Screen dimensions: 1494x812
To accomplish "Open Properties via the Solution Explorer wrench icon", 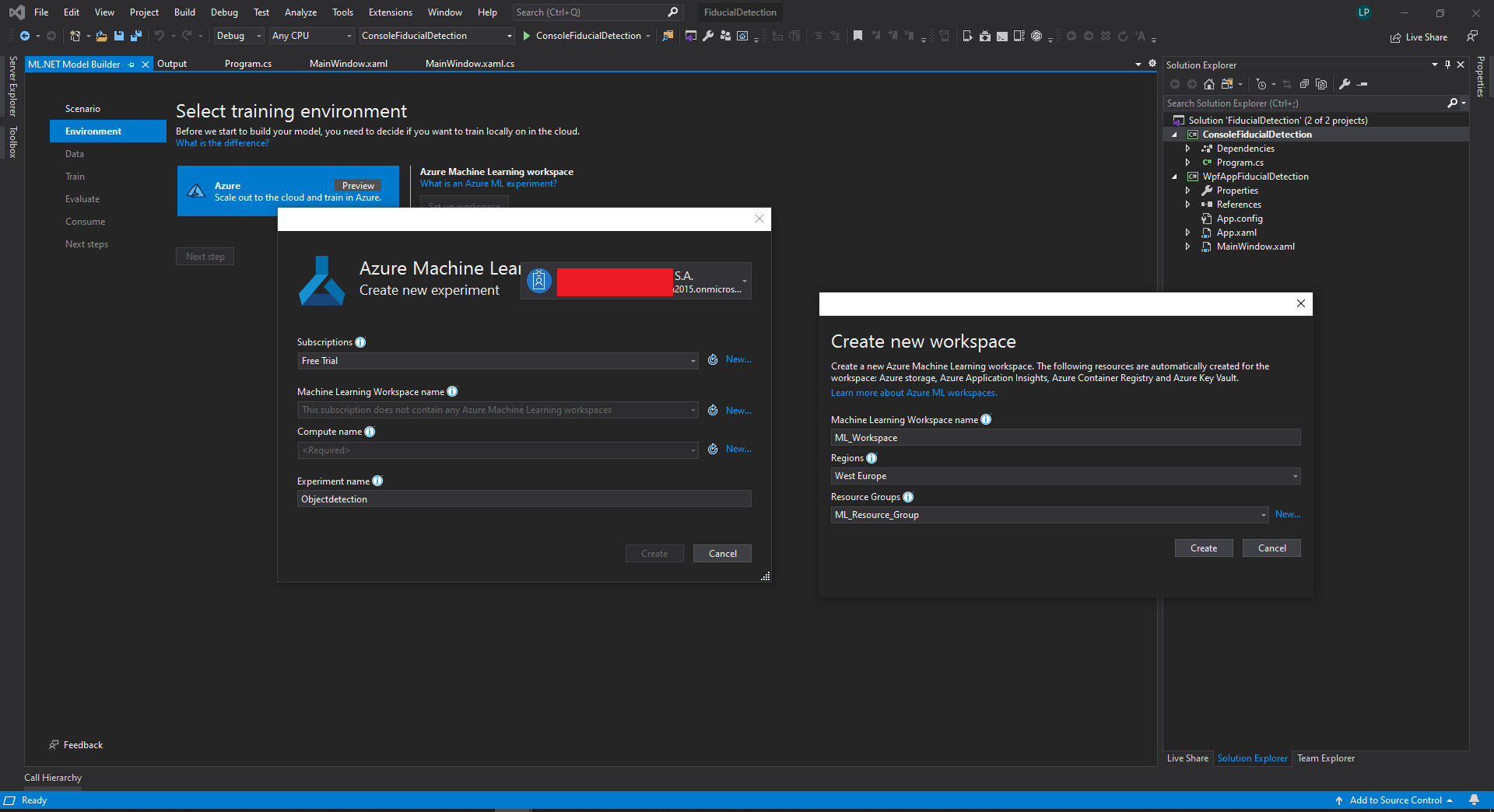I will (x=1345, y=84).
